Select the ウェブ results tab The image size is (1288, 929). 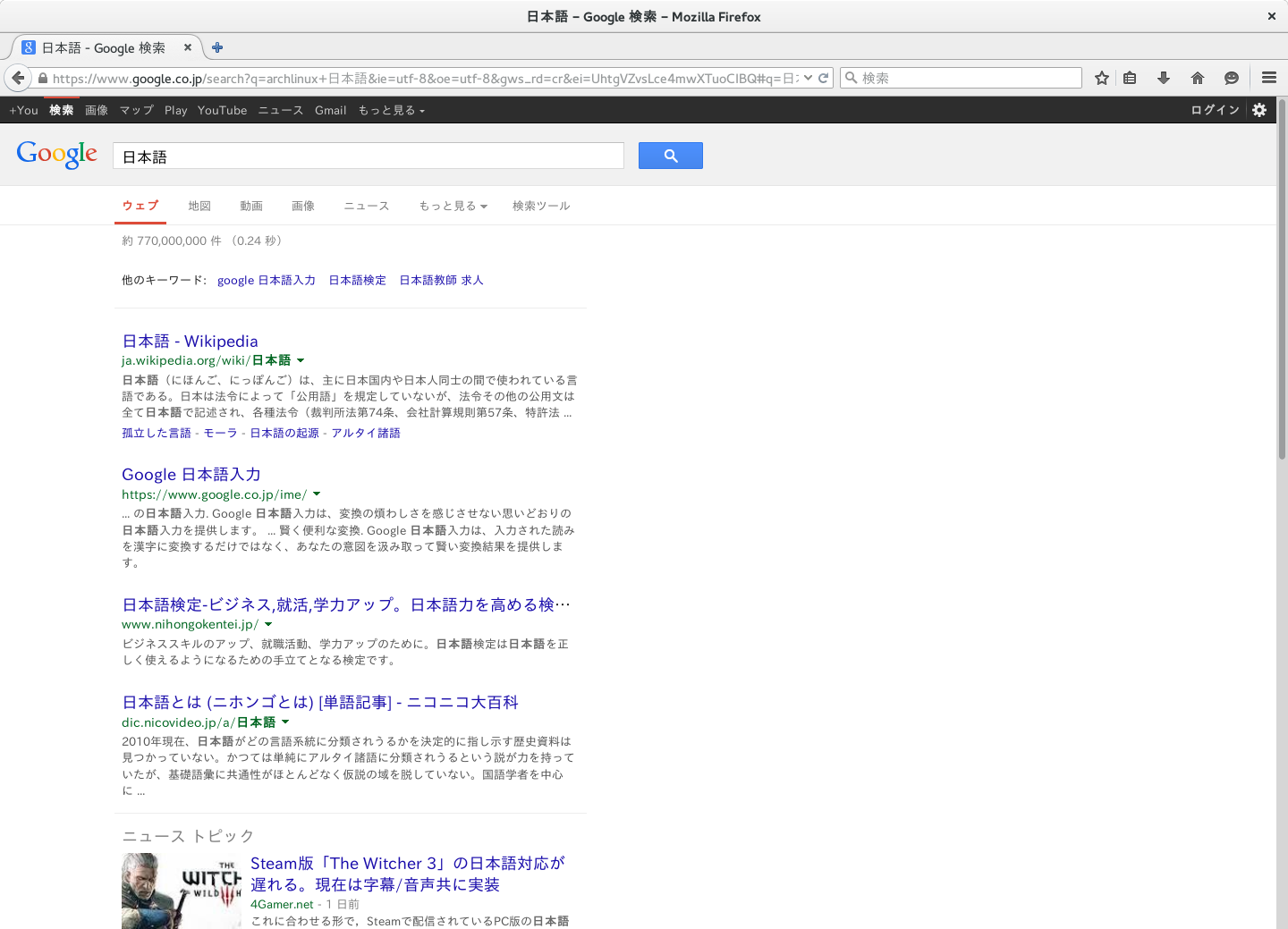(140, 206)
